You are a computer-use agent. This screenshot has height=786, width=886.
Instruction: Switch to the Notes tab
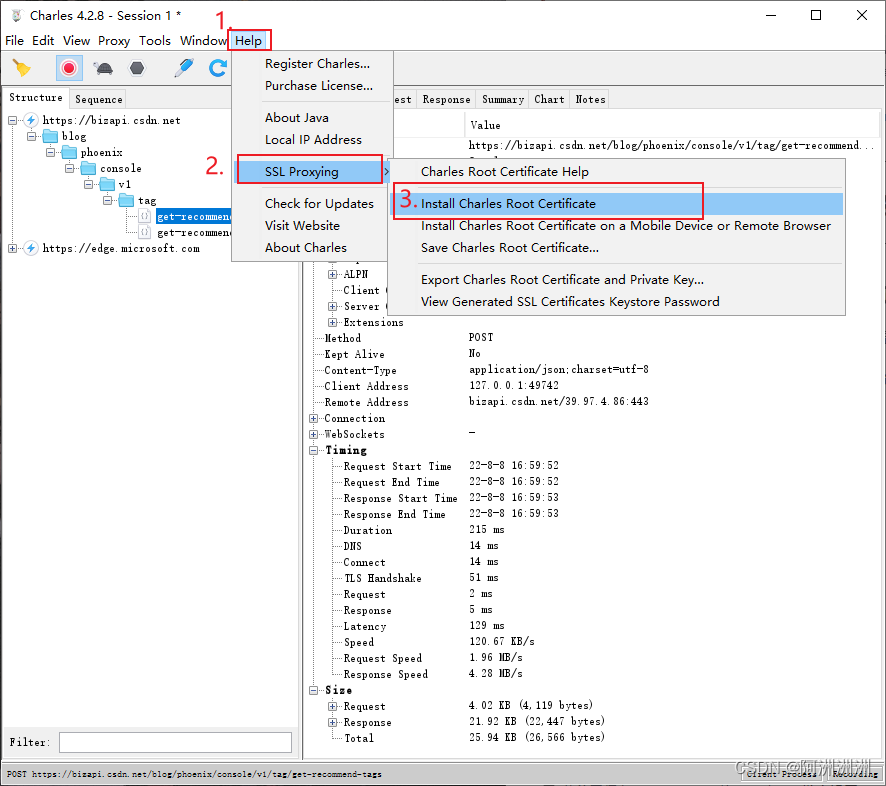590,99
